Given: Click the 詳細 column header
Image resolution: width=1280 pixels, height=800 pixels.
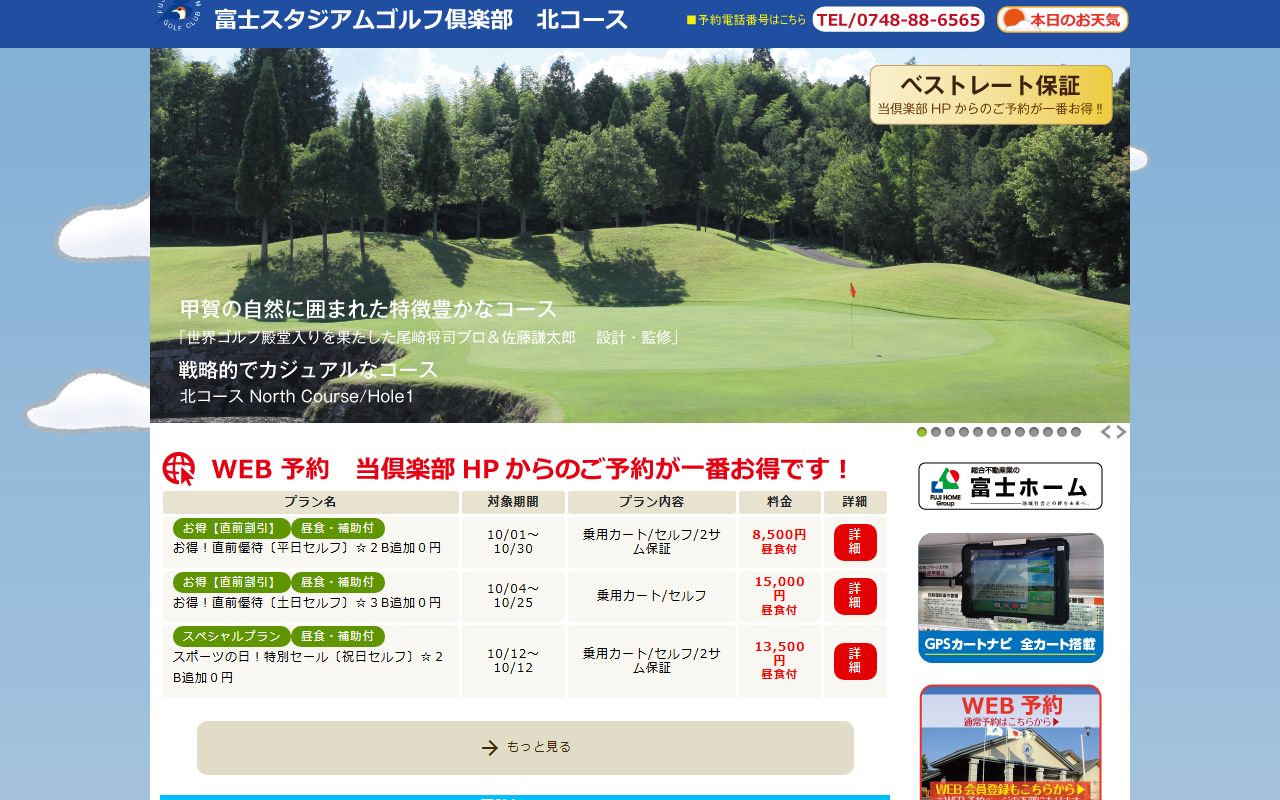Looking at the screenshot, I should click(855, 502).
